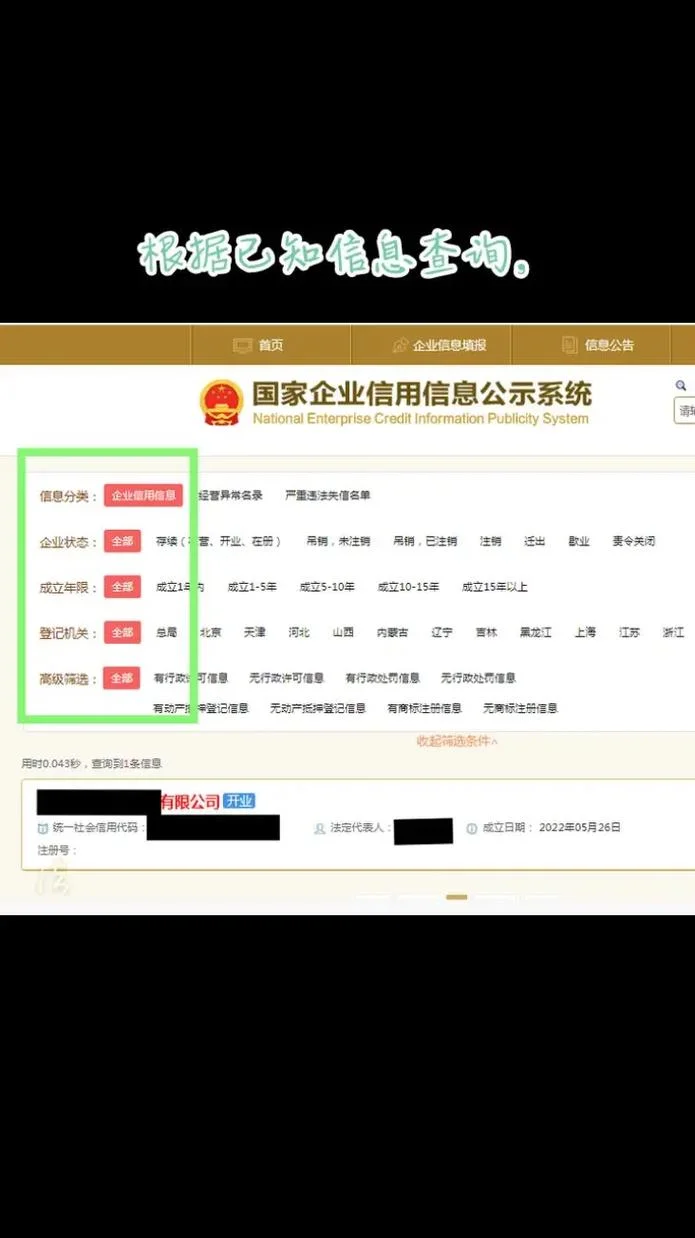Filter by 成立1-5年
Image resolution: width=695 pixels, height=1238 pixels.
[x=252, y=587]
